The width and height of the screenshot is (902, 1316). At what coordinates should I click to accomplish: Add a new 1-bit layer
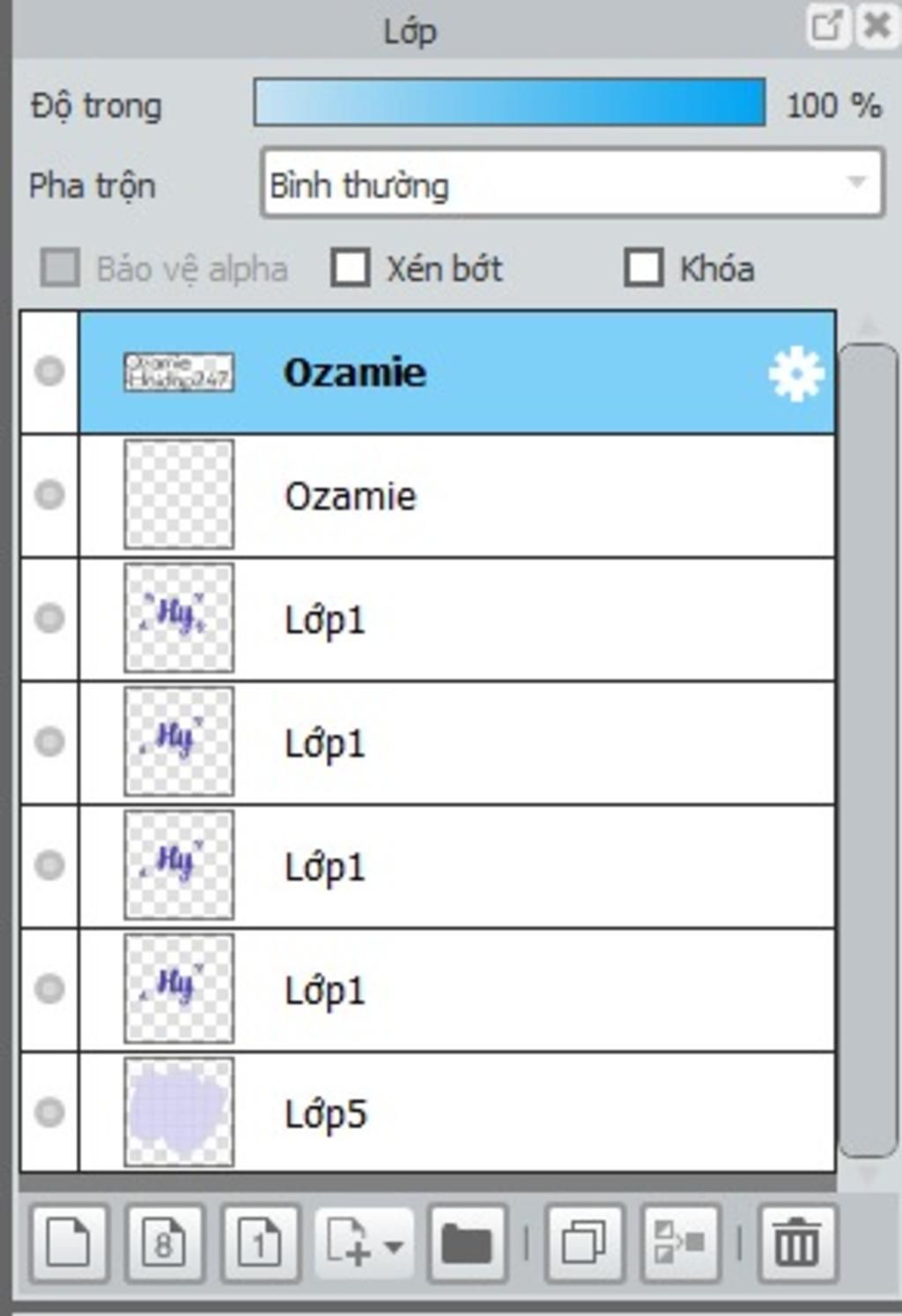pyautogui.click(x=260, y=1243)
